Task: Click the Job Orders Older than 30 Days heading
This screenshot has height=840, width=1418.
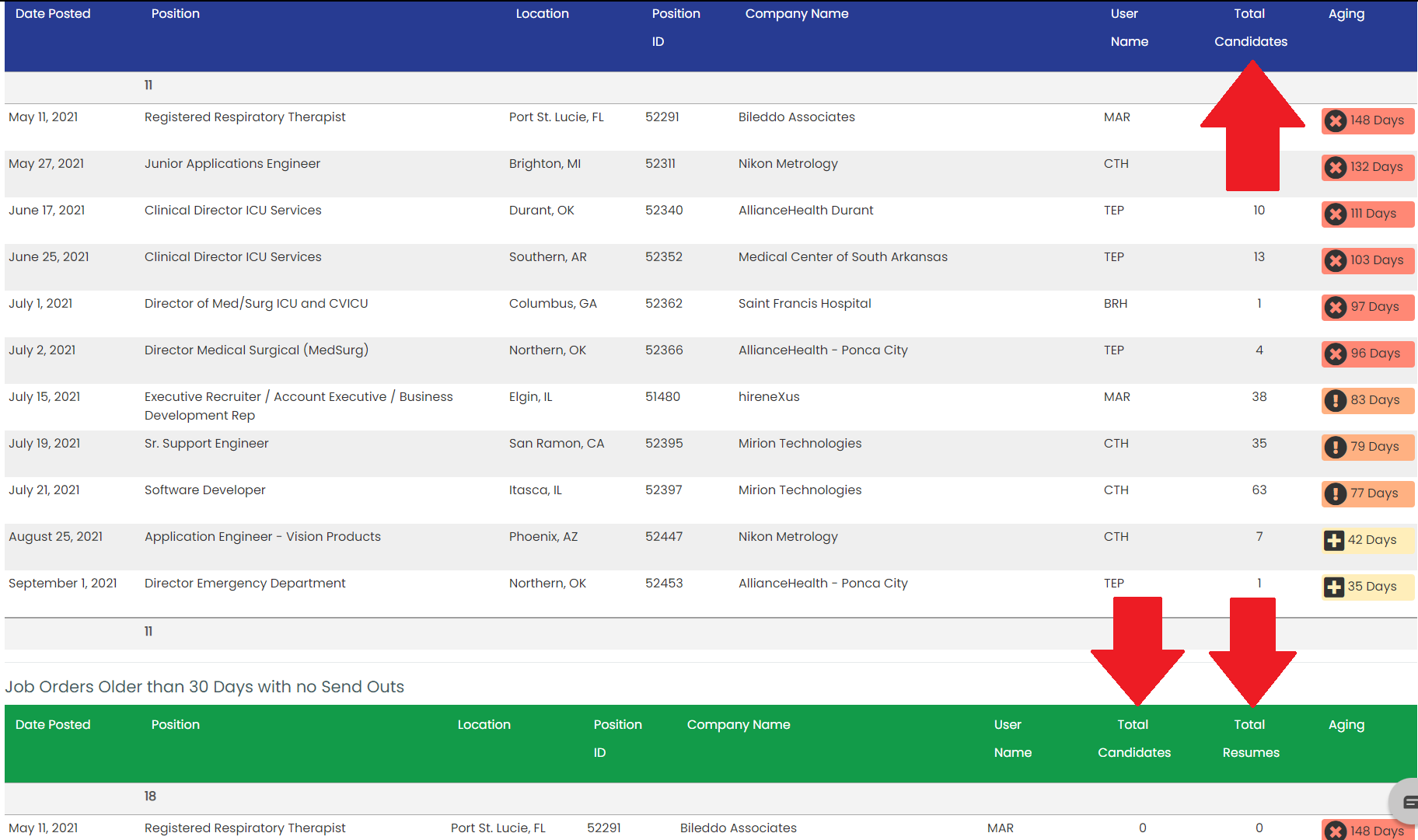Action: tap(204, 687)
